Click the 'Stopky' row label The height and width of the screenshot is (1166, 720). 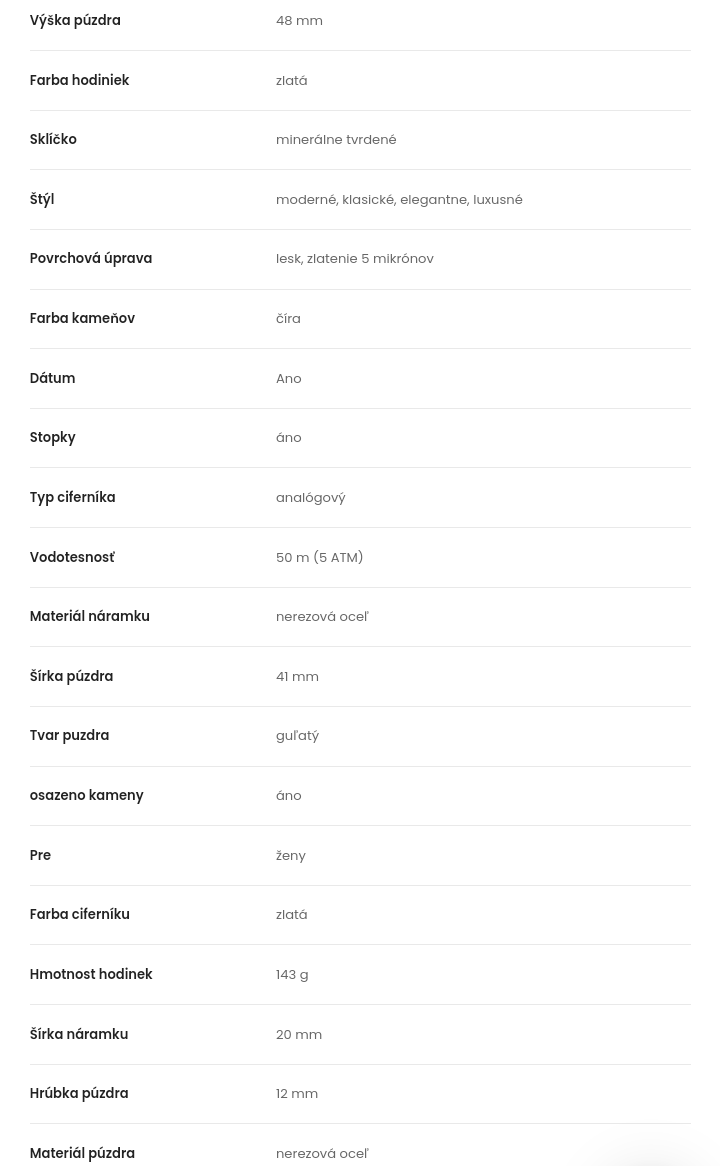52,437
